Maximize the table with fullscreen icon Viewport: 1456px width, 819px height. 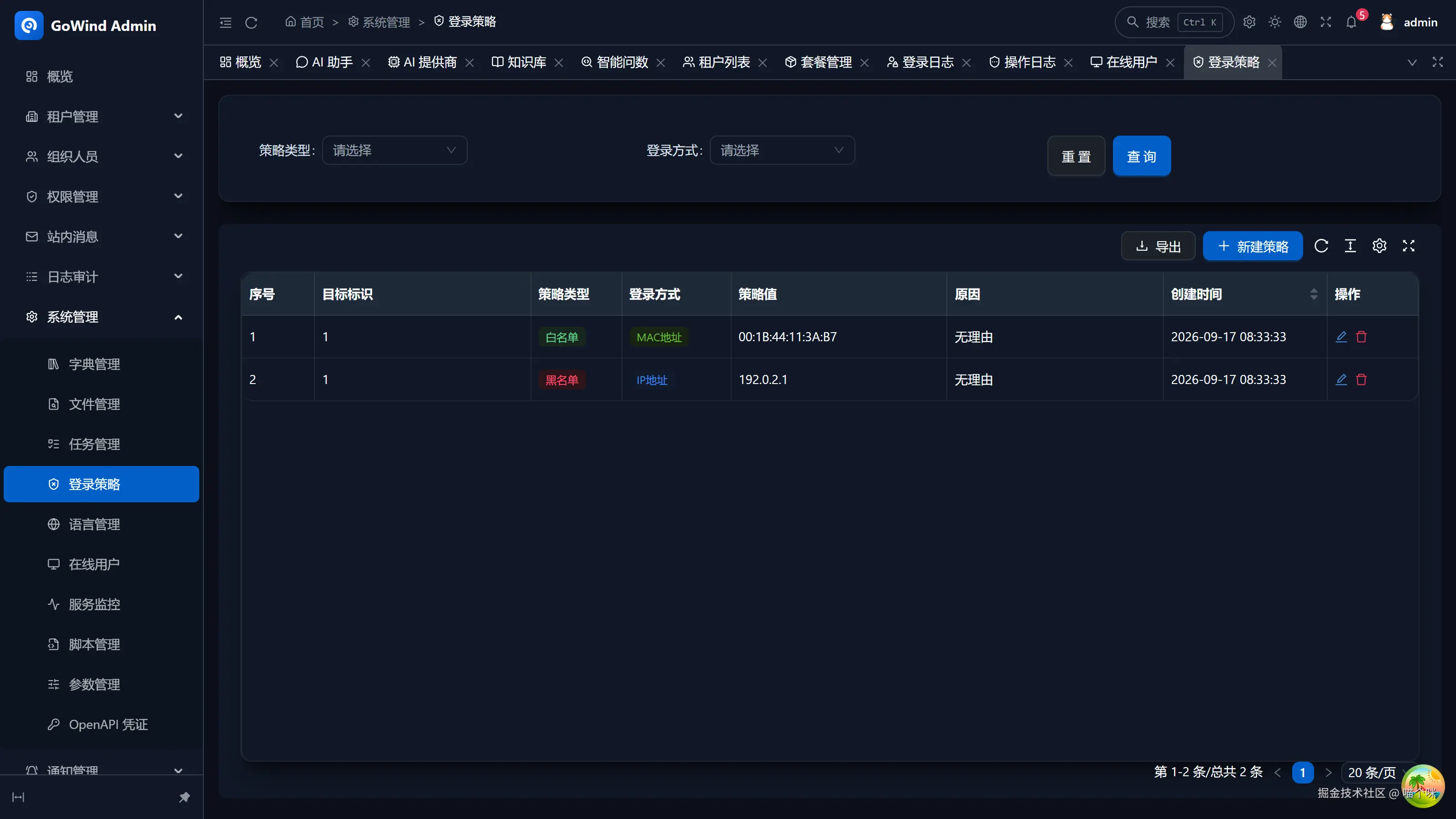[x=1409, y=246]
